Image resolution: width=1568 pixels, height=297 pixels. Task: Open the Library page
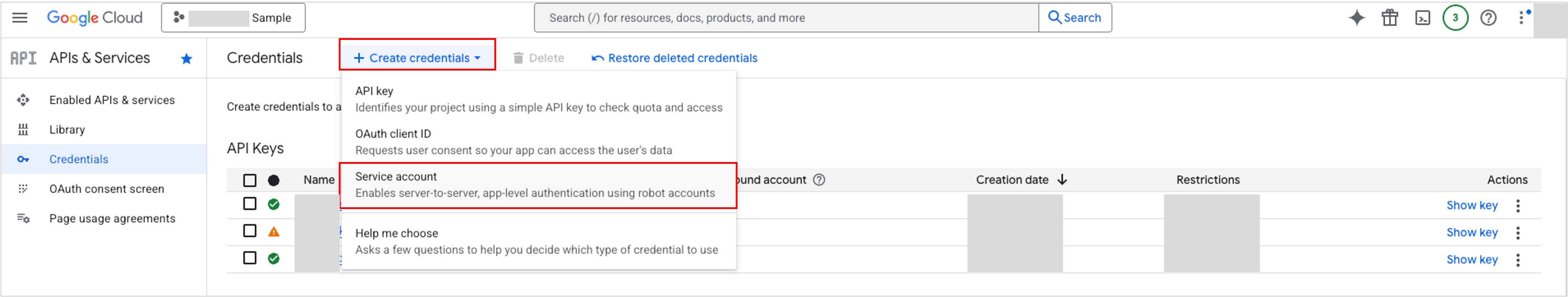[x=67, y=130]
